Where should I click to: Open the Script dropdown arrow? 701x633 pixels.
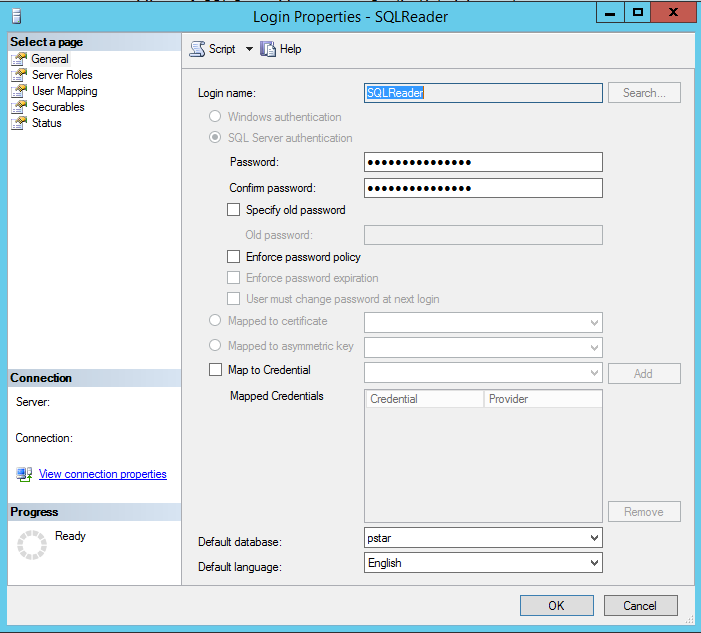(249, 49)
